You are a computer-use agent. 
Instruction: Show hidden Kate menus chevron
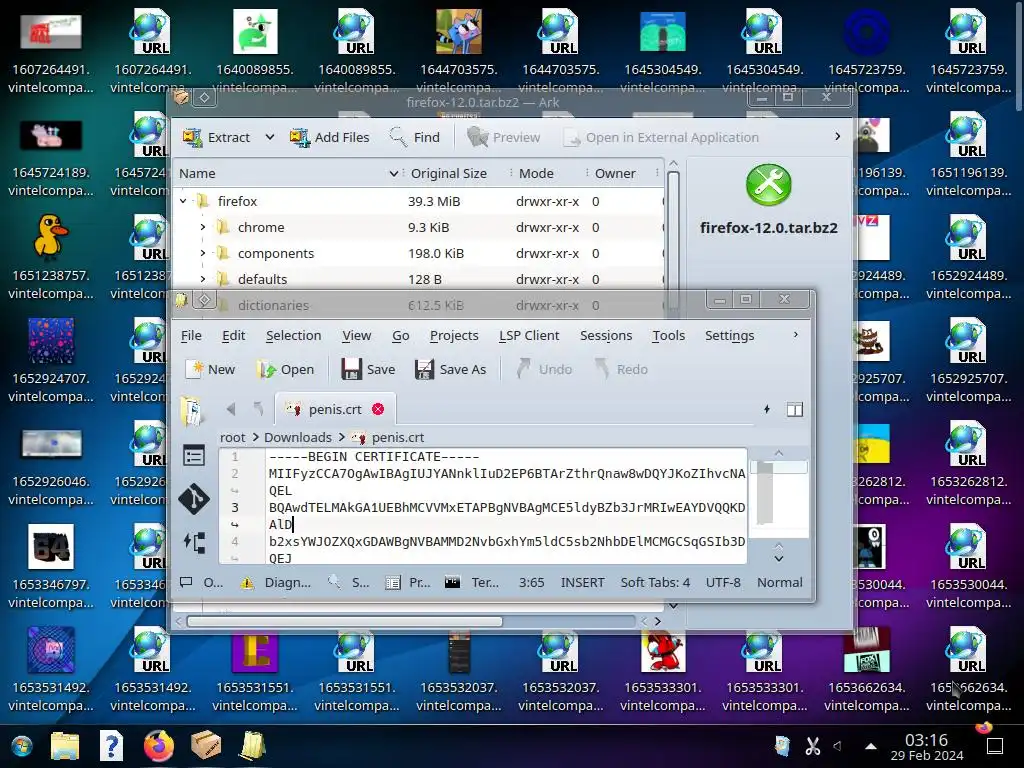click(x=795, y=334)
